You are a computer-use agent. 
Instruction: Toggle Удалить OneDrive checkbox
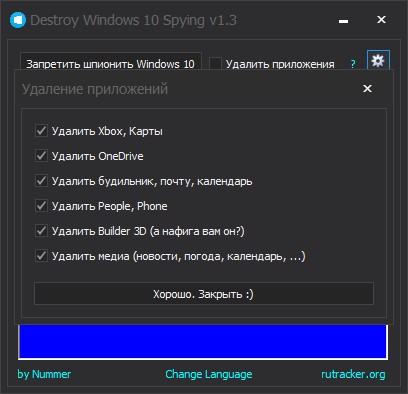[x=41, y=156]
